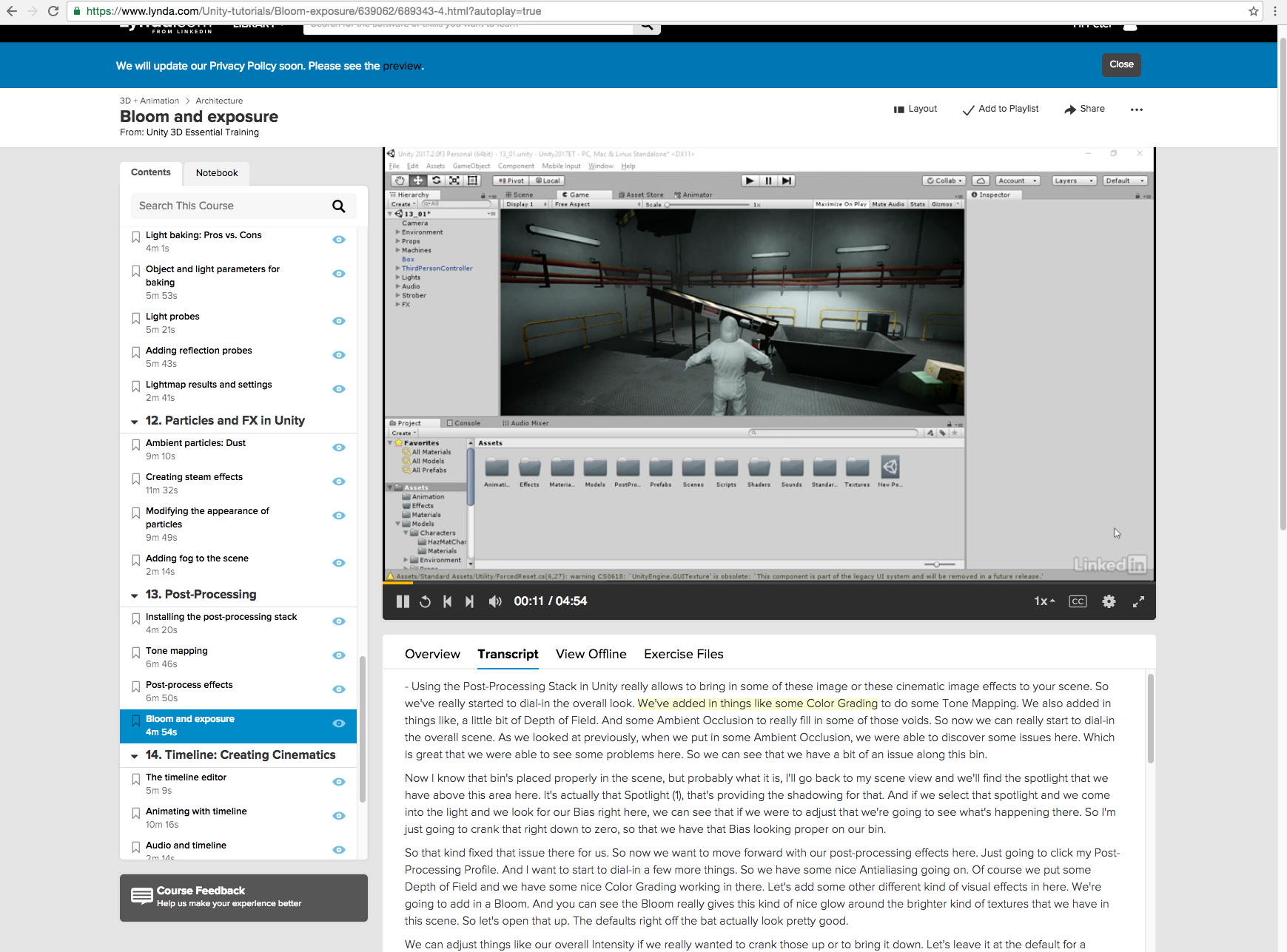Bookmark Creating steam effects video
Screen dimensions: 1287x952
tap(135, 479)
